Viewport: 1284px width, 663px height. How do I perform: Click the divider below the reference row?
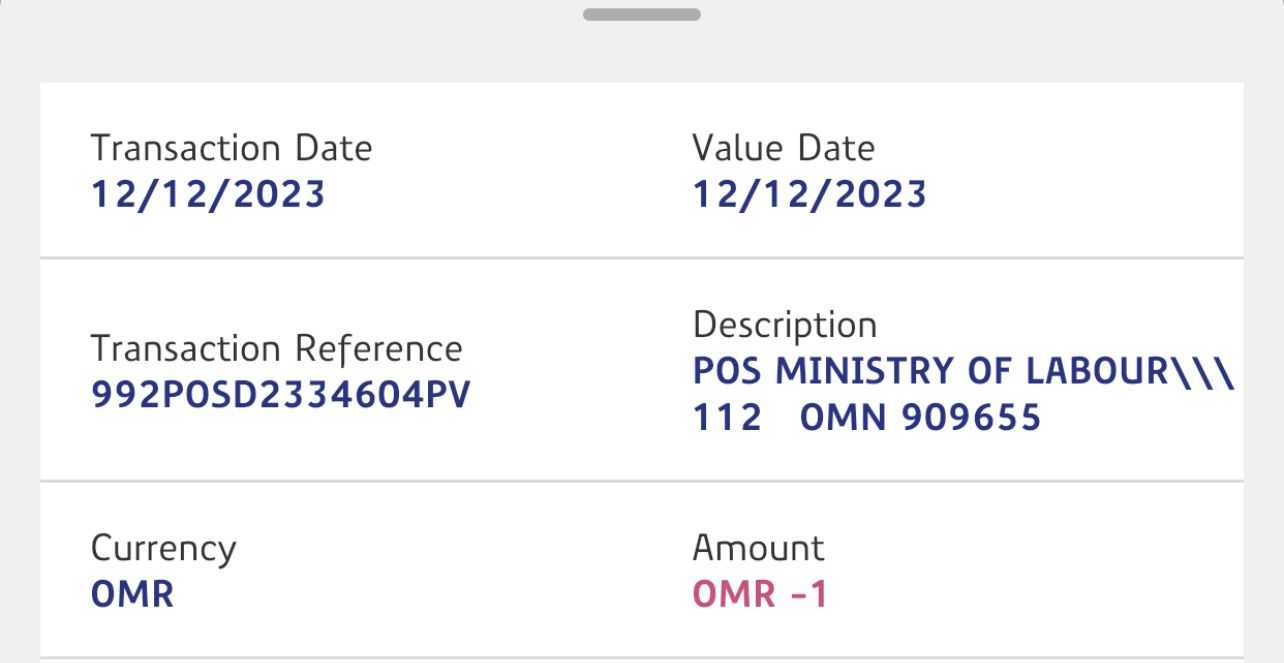(641, 481)
